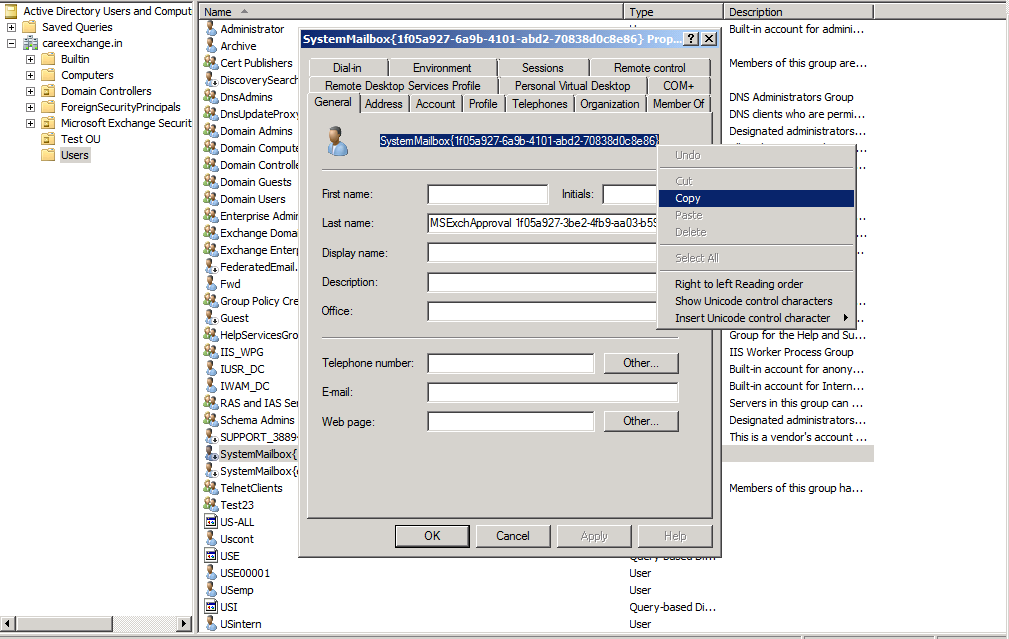
Task: Click the Display name input field
Action: pos(542,253)
